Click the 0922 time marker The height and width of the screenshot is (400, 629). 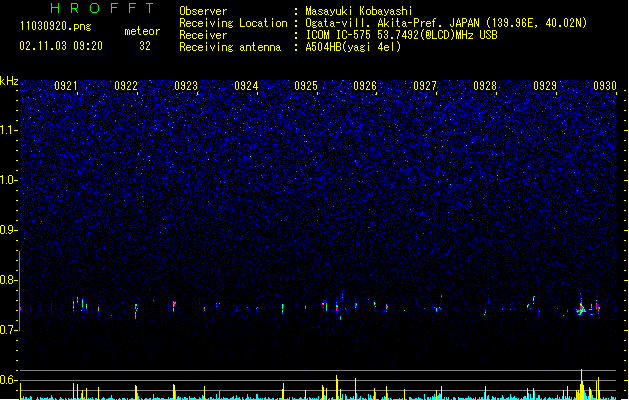point(126,86)
